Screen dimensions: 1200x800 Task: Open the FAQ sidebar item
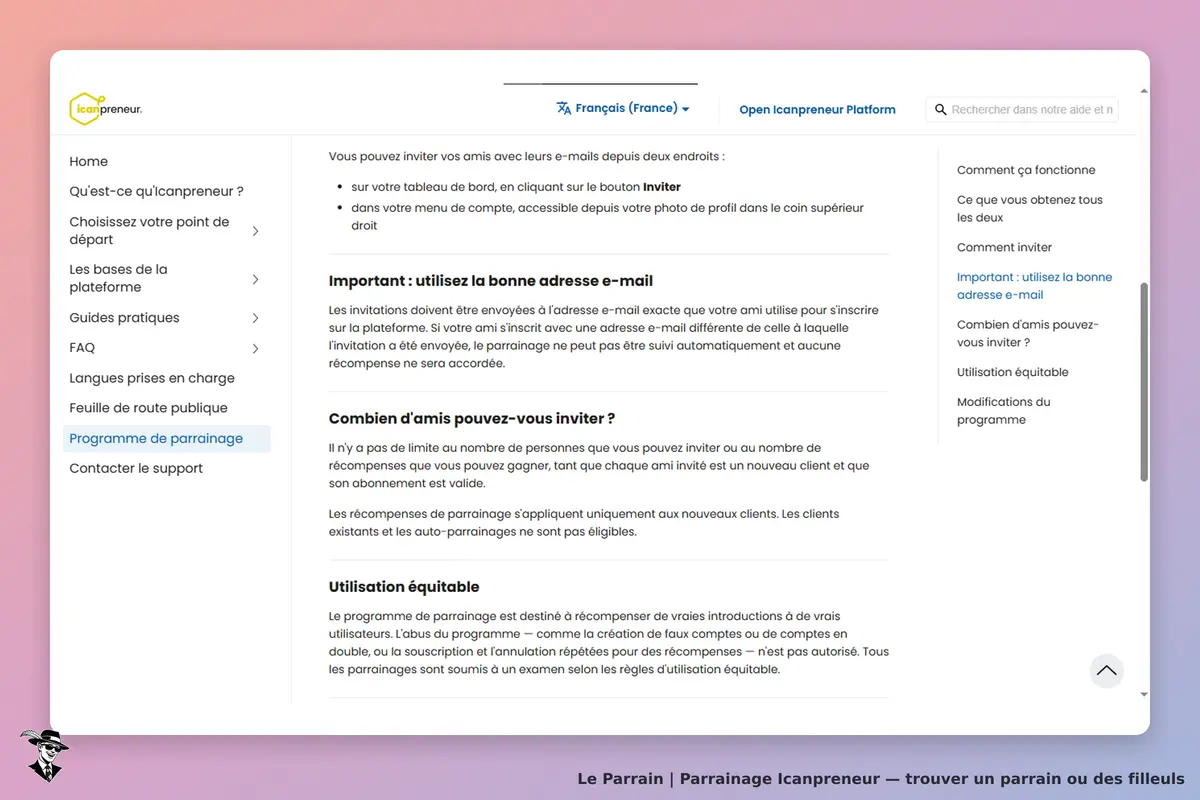tap(82, 348)
